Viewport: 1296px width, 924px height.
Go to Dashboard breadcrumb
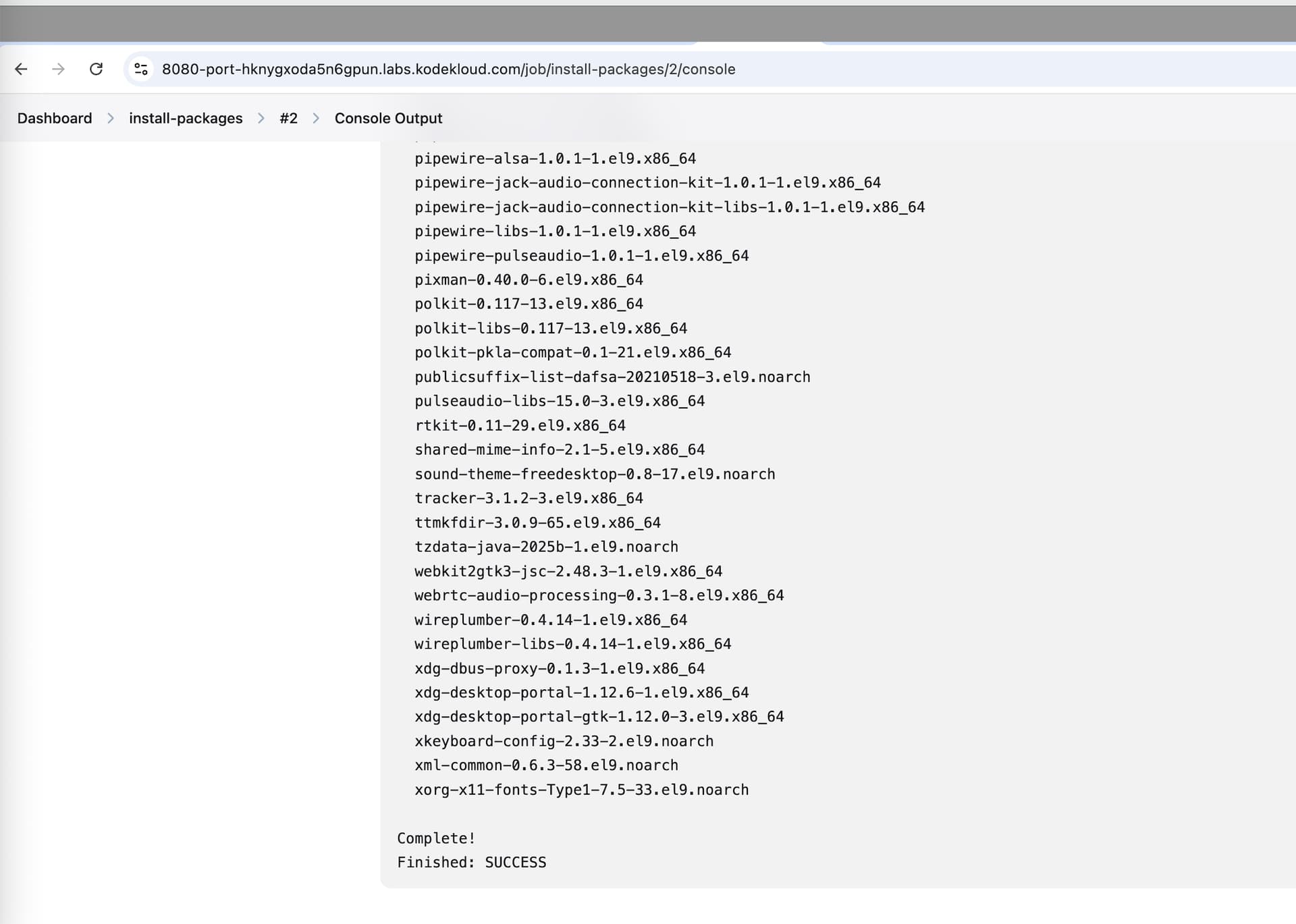55,118
